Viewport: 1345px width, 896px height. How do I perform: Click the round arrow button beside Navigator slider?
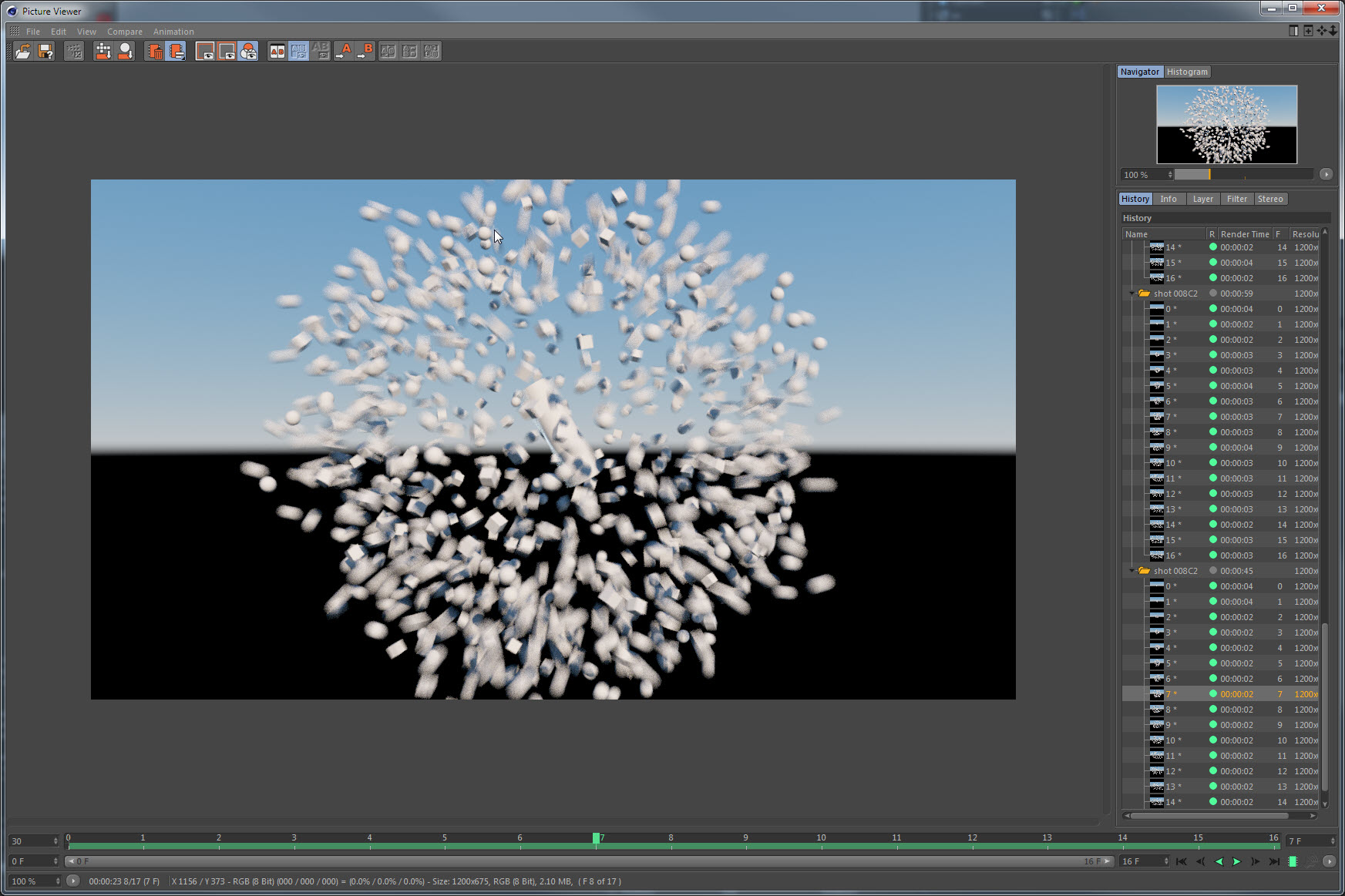[1326, 174]
